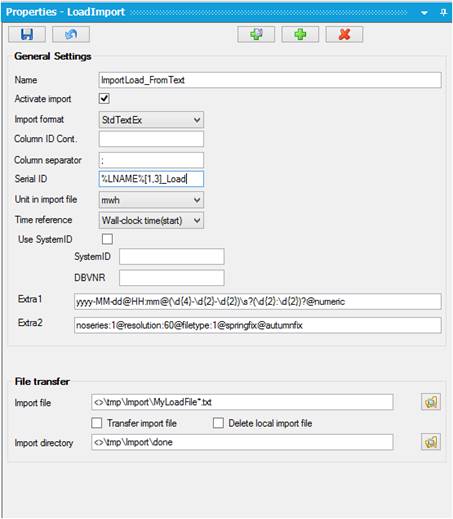
Task: Click the copy-and-add green plus icon
Action: pyautogui.click(x=256, y=34)
